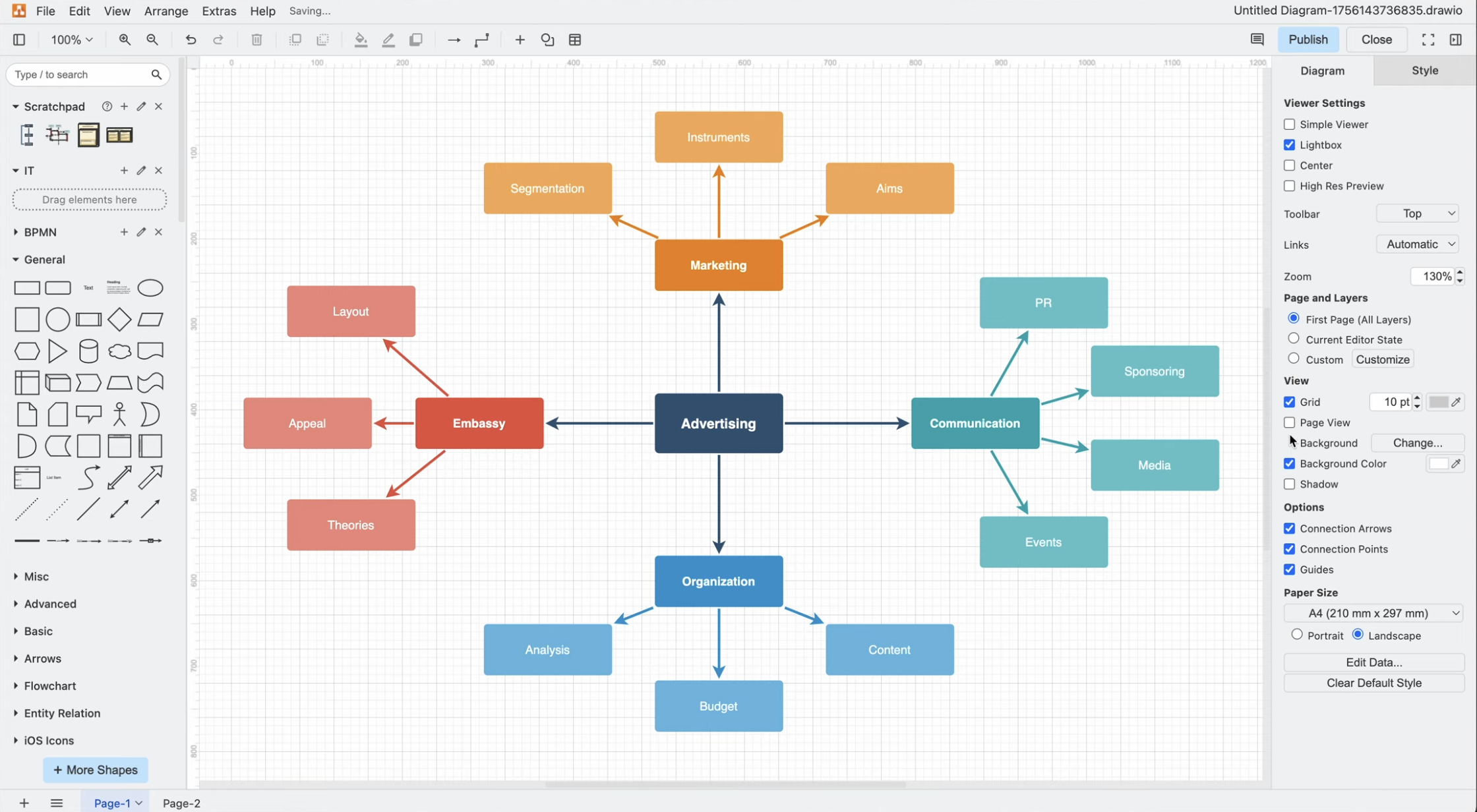Delete selection with the trash icon
The image size is (1477, 812).
[x=256, y=40]
